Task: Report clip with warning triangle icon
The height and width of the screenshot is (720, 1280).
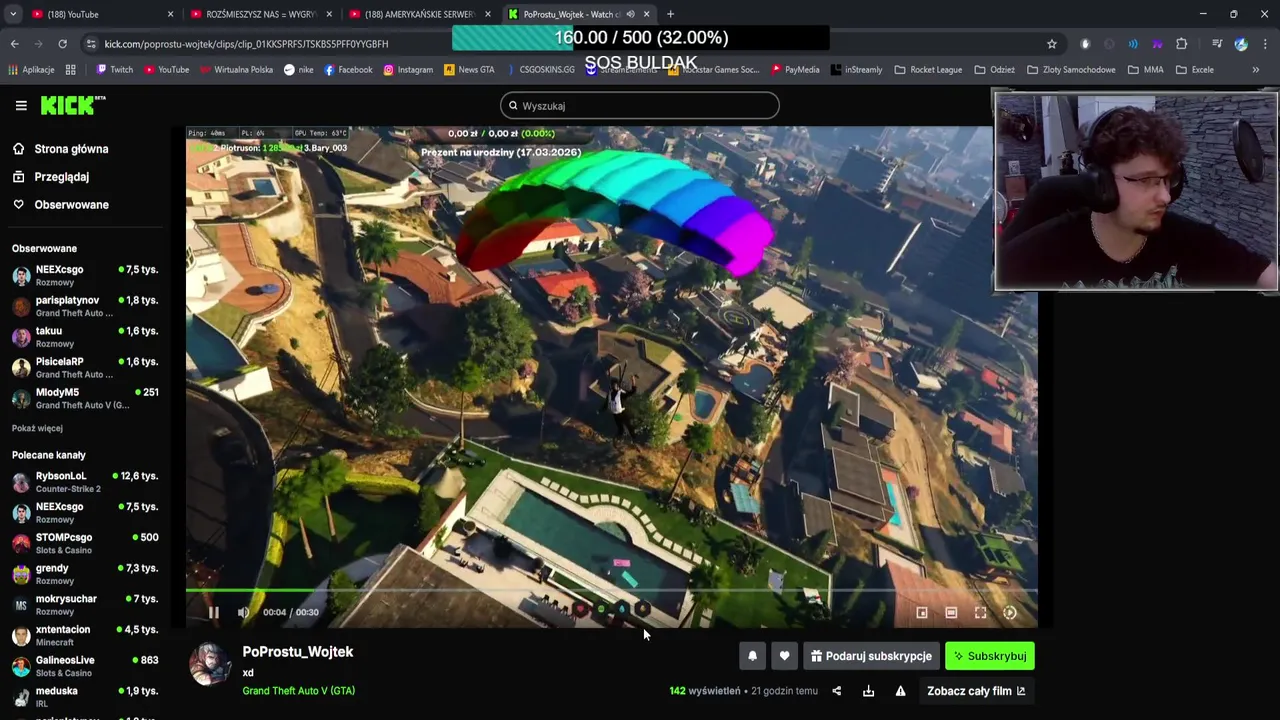Action: [x=900, y=691]
